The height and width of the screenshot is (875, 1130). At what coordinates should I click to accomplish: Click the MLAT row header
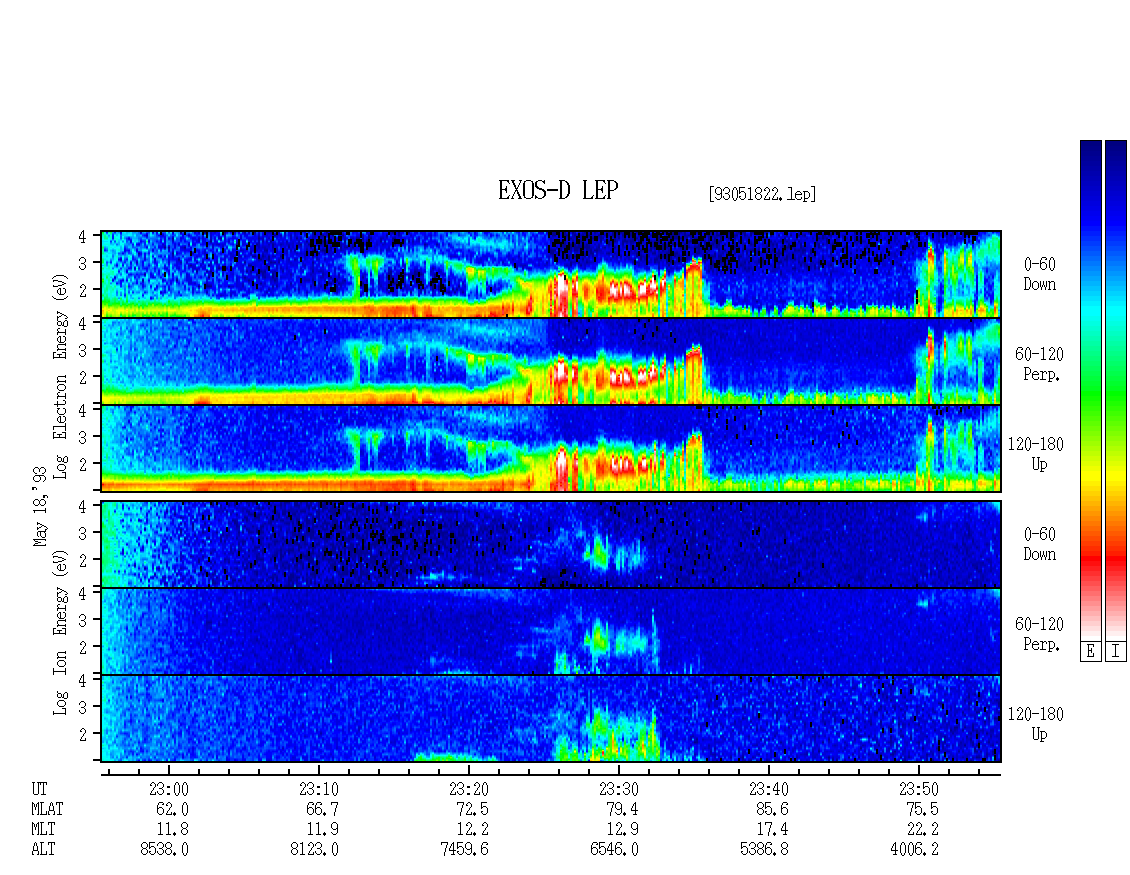pos(47,809)
